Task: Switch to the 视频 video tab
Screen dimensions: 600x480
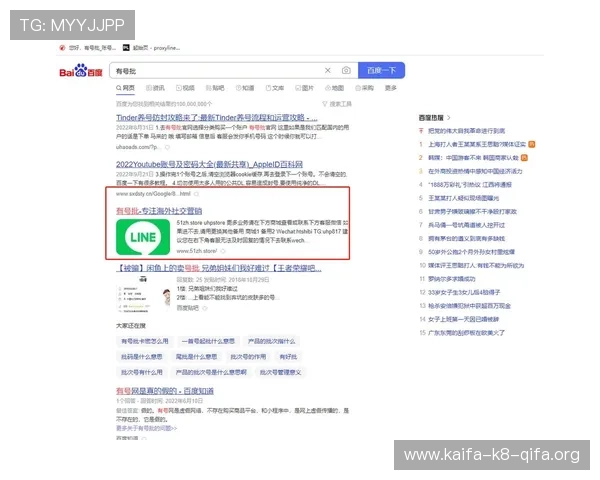Action: click(185, 88)
